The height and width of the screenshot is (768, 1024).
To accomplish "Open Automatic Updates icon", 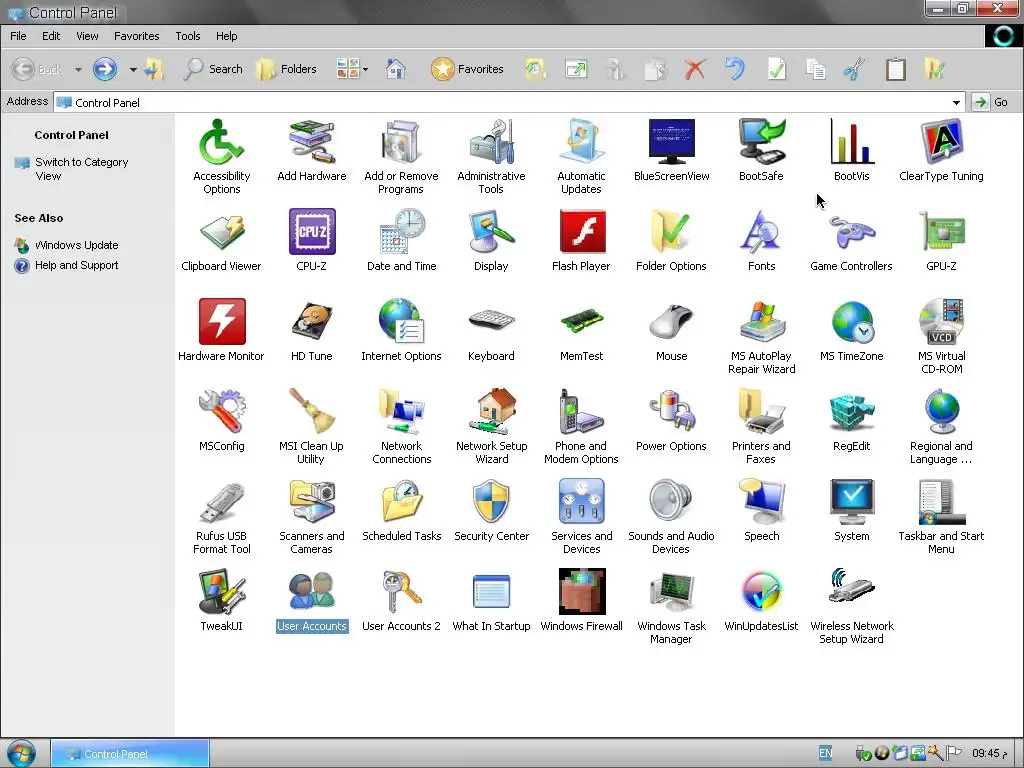I will tap(581, 142).
